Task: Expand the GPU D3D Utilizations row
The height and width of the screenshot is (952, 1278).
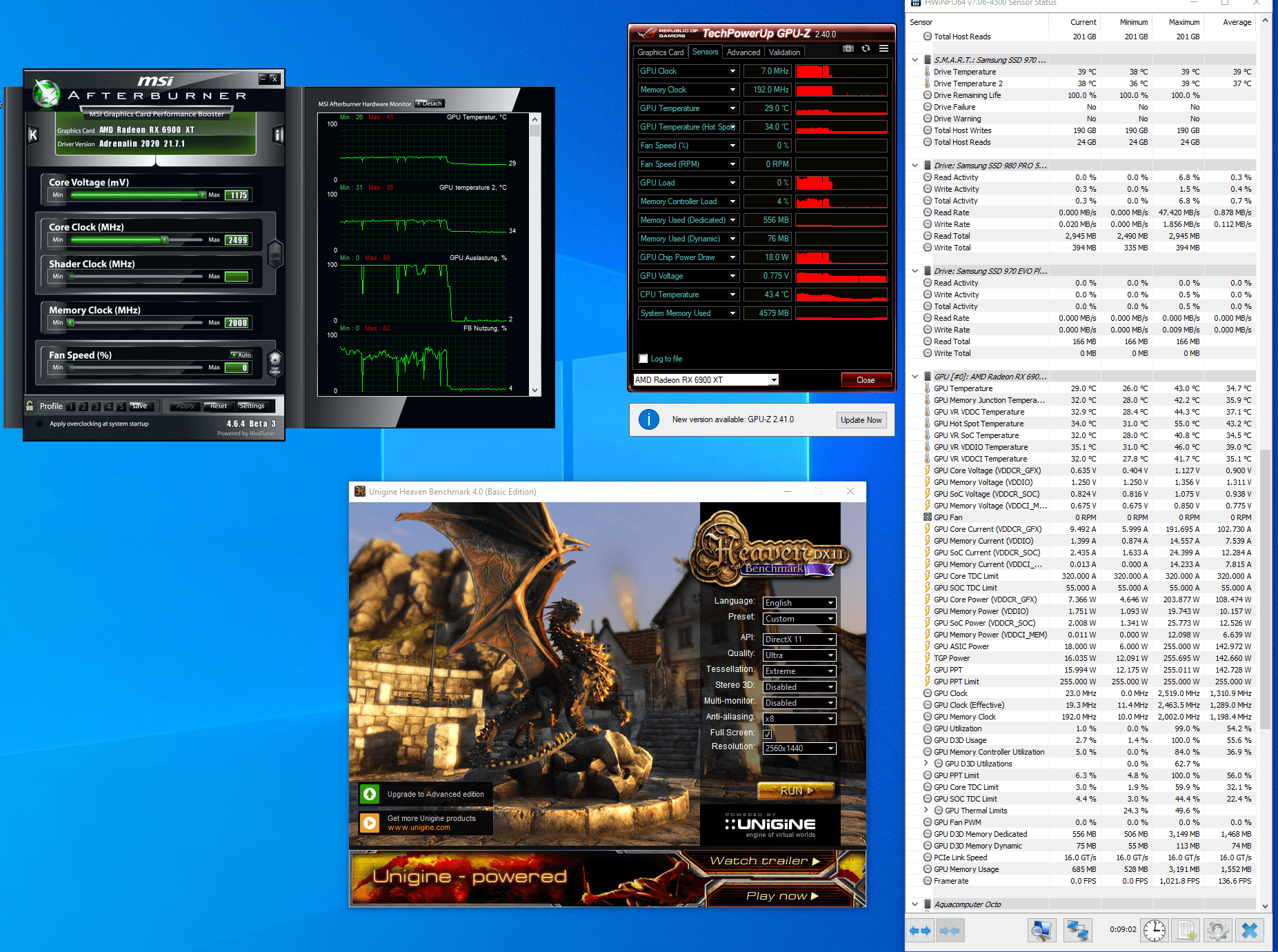Action: click(926, 764)
